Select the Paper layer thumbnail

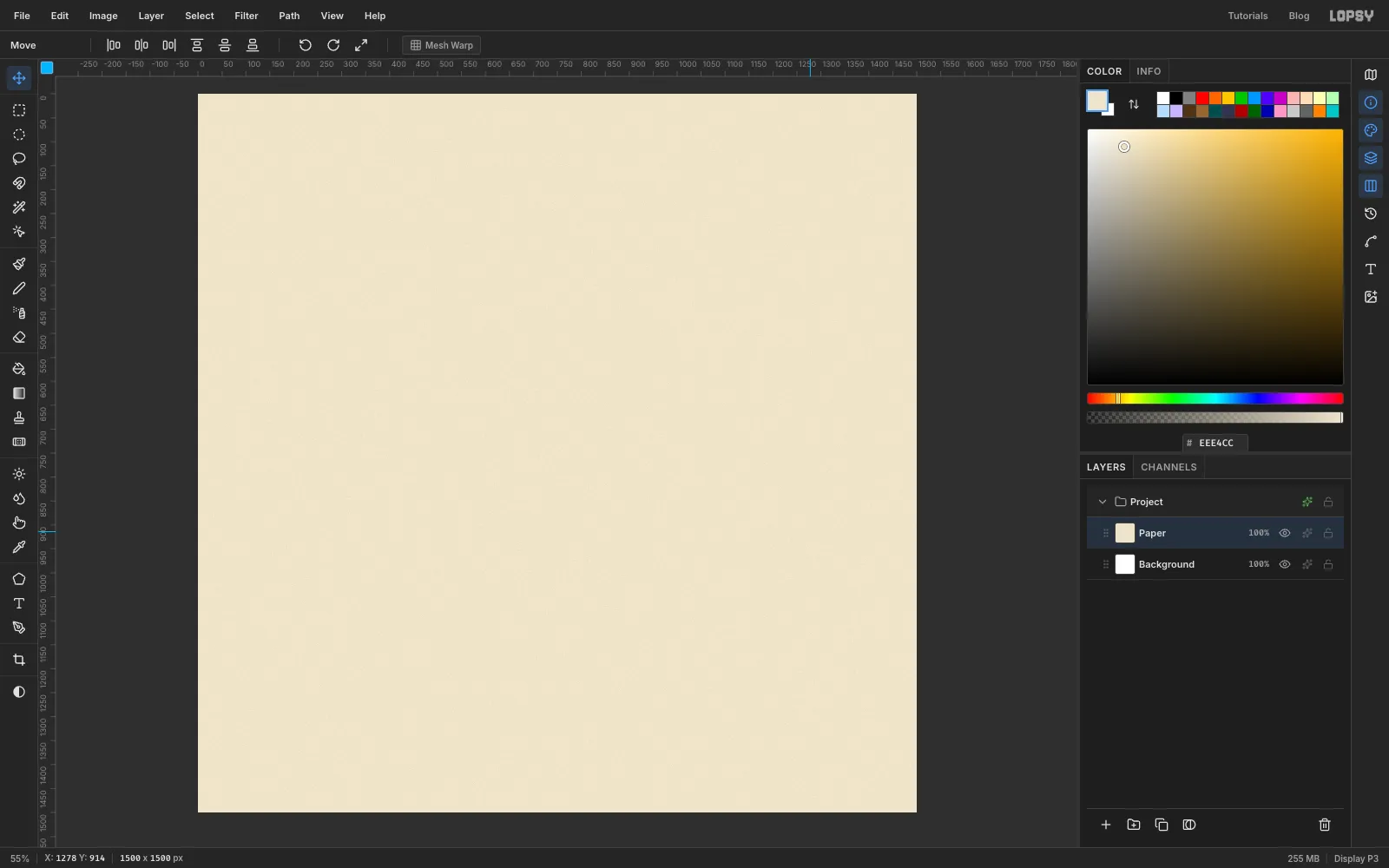click(x=1125, y=533)
